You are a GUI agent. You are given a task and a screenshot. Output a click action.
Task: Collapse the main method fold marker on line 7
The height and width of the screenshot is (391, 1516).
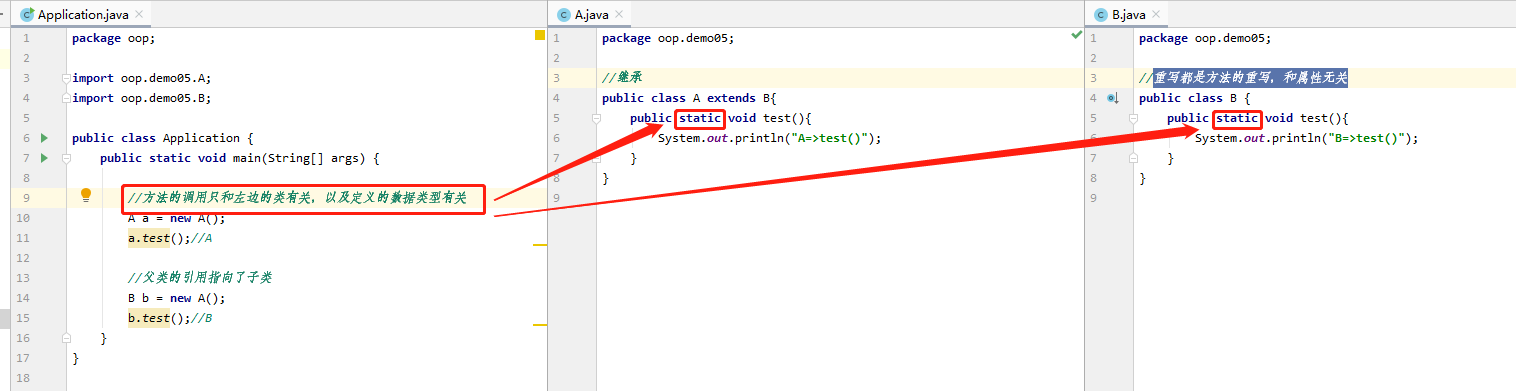pyautogui.click(x=67, y=158)
